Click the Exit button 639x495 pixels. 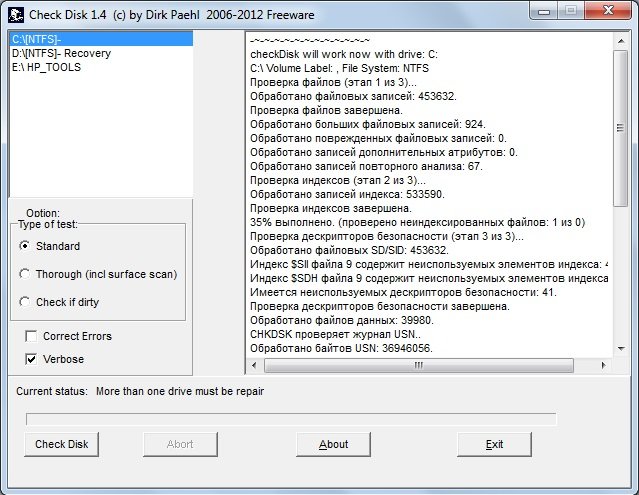(494, 444)
